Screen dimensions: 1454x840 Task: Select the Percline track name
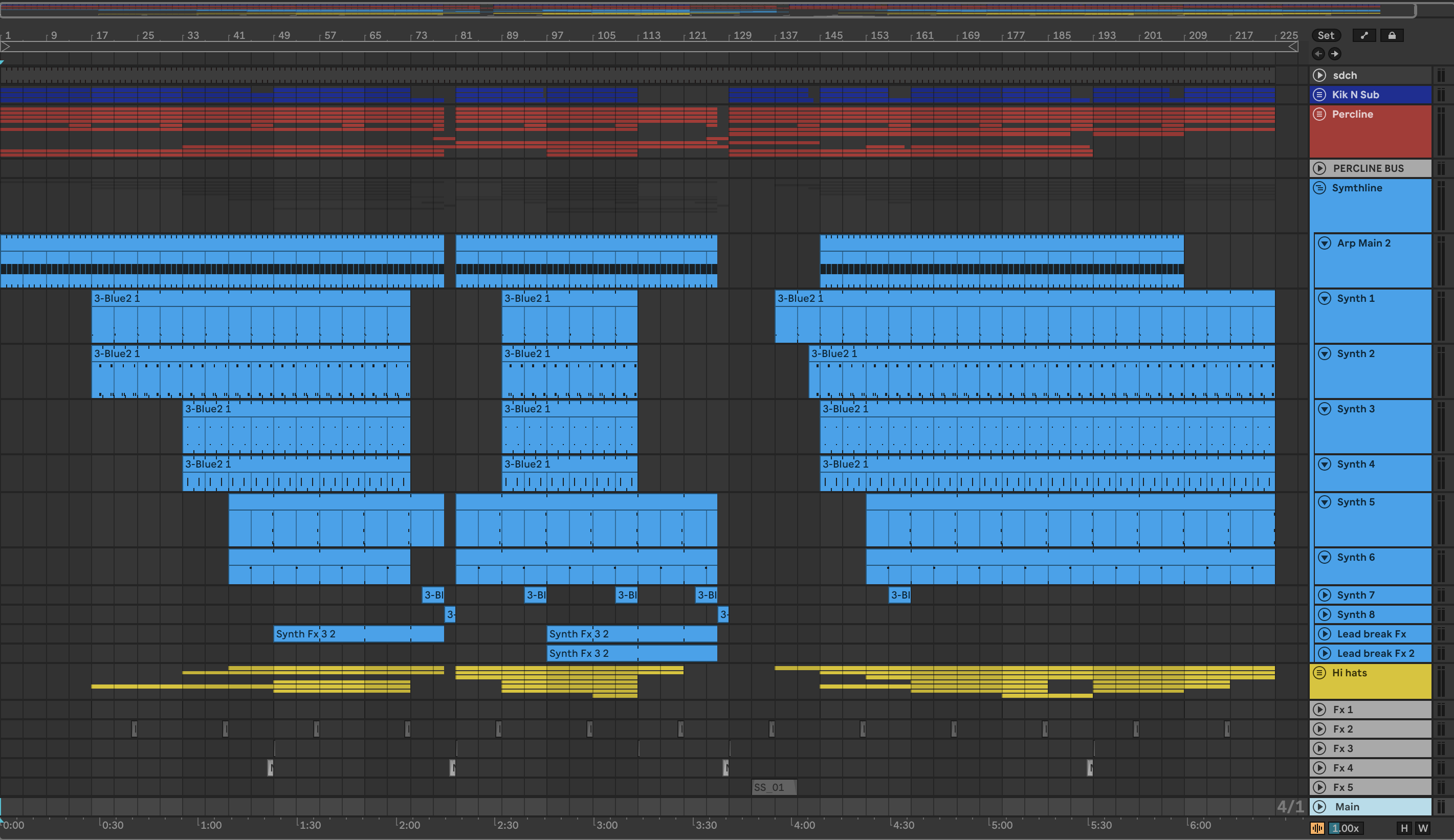[1353, 114]
